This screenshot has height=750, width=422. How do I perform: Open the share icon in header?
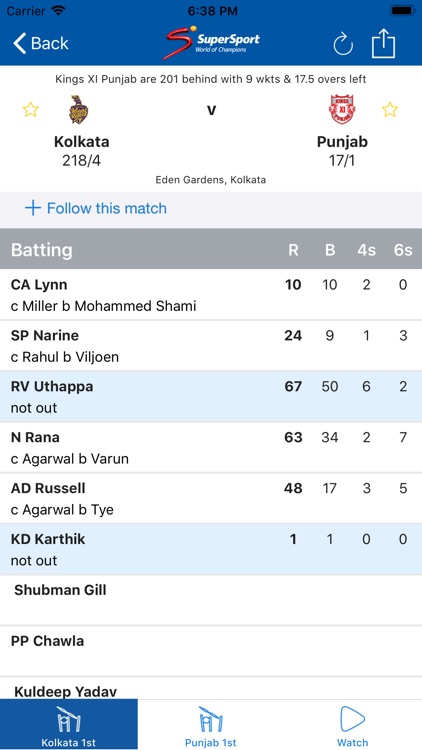pos(384,43)
